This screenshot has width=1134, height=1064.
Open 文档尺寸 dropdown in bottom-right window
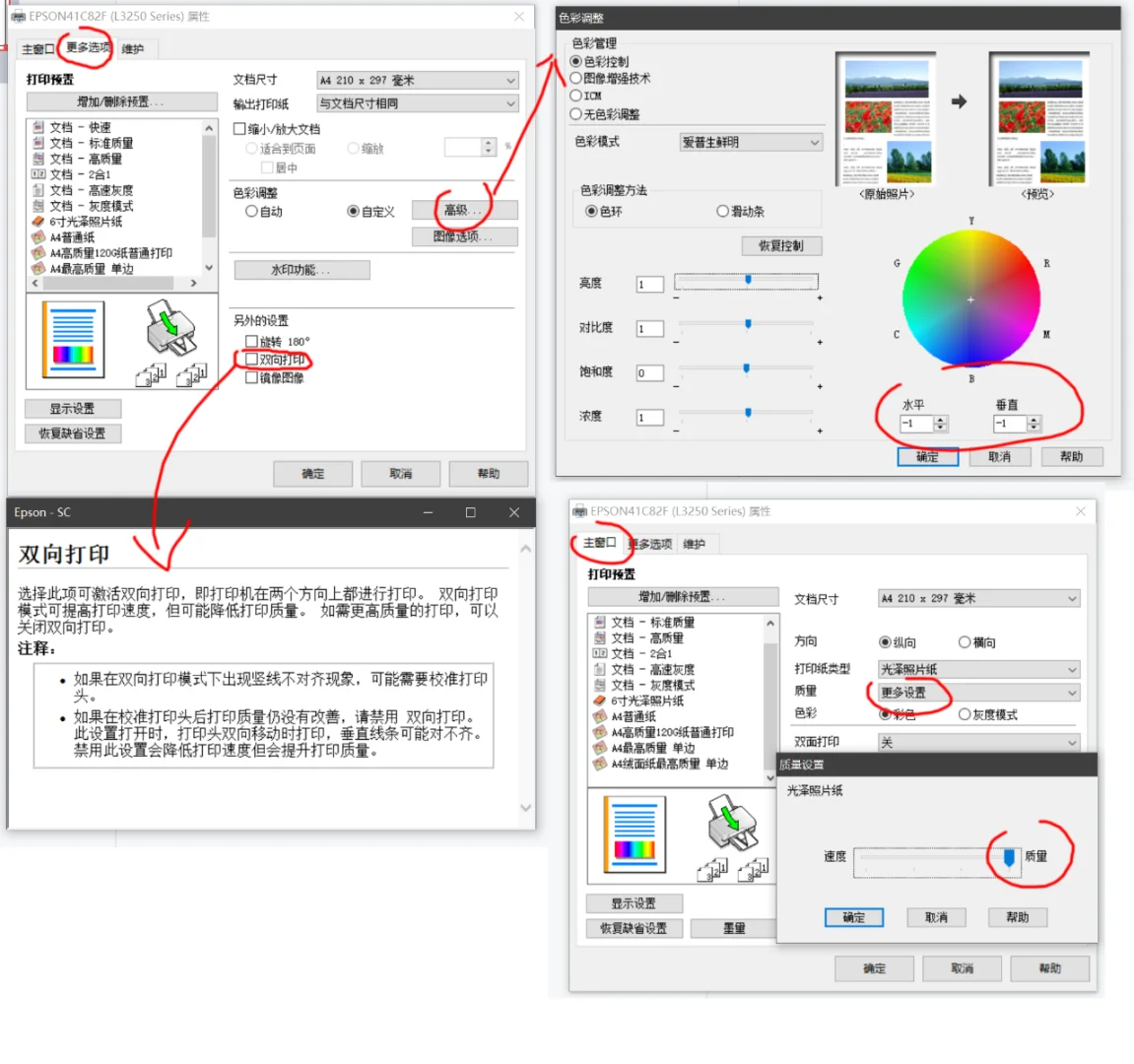(979, 598)
